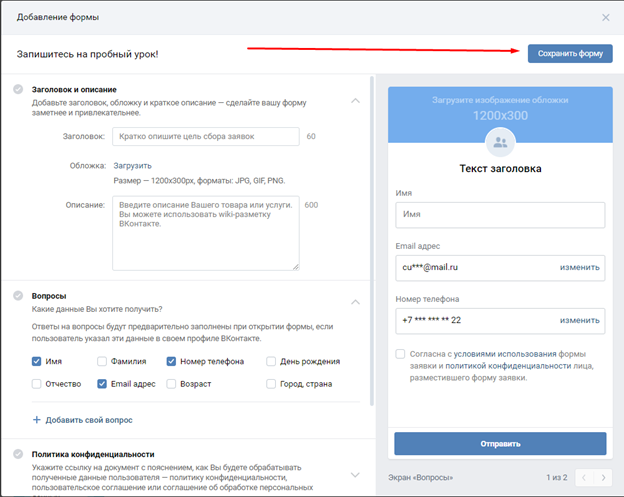
Task: Click the cover image placeholder in preview
Action: (x=500, y=115)
